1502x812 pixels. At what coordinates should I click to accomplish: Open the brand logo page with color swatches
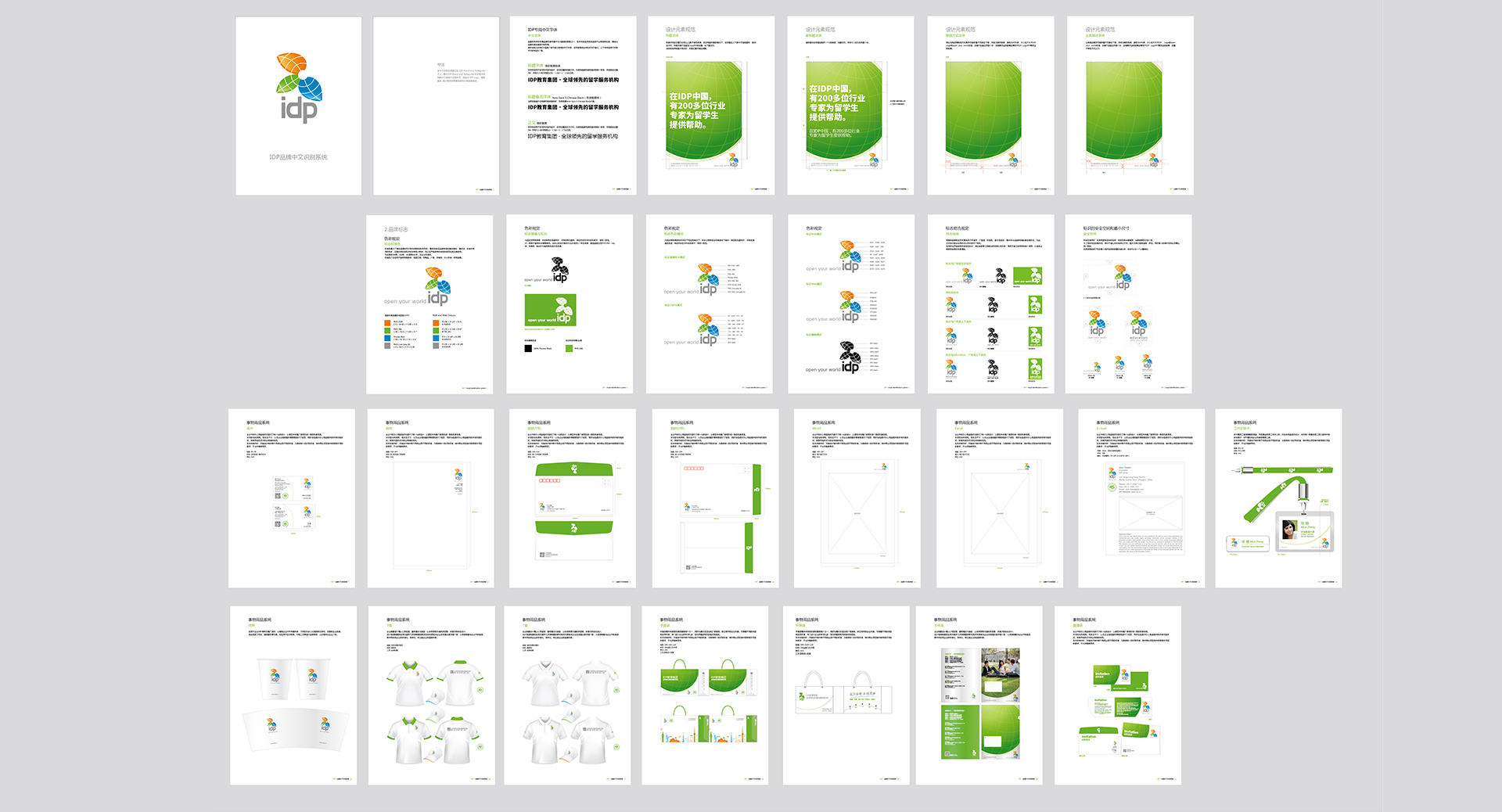pyautogui.click(x=429, y=304)
